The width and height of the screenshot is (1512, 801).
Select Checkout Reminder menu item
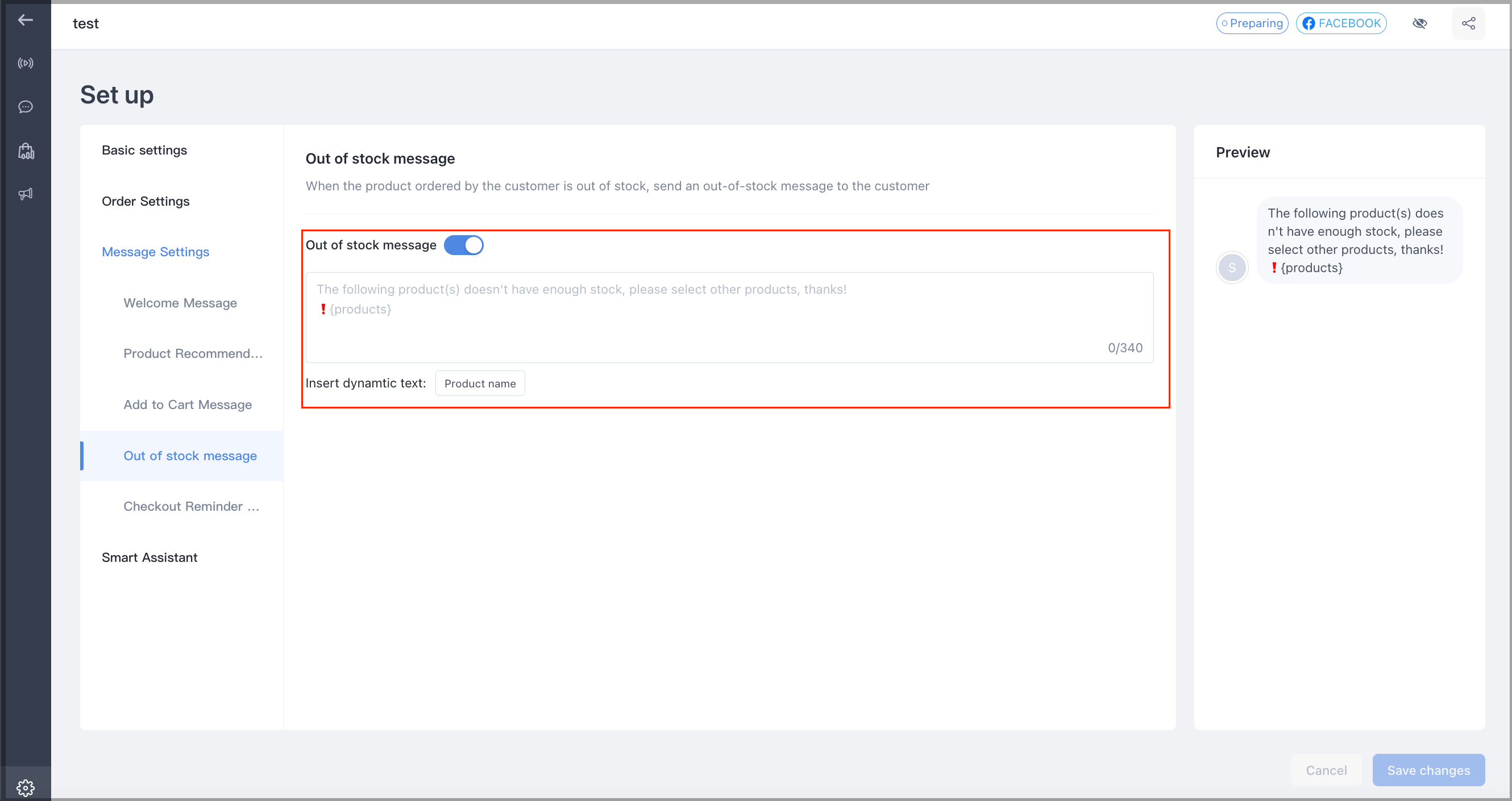(191, 506)
